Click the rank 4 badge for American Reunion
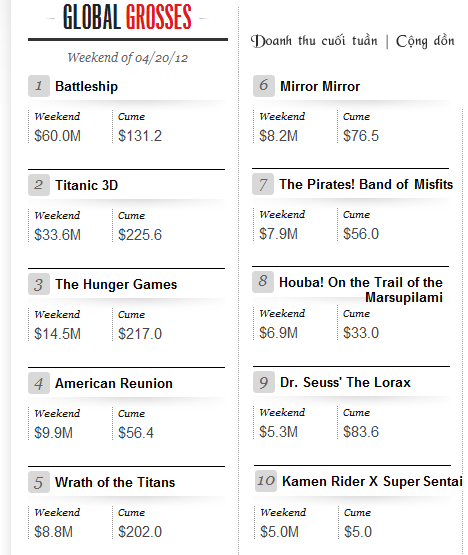468x555 pixels. click(x=39, y=383)
